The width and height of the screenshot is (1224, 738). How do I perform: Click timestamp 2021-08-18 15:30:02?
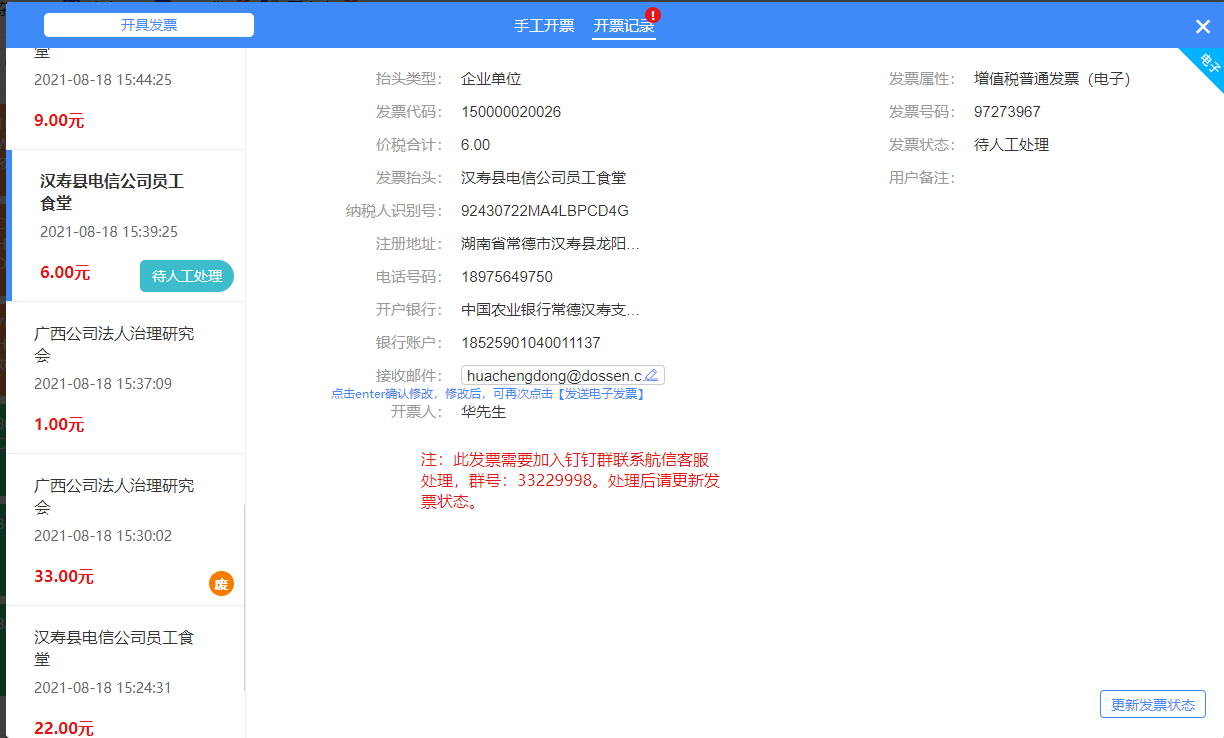coord(103,536)
